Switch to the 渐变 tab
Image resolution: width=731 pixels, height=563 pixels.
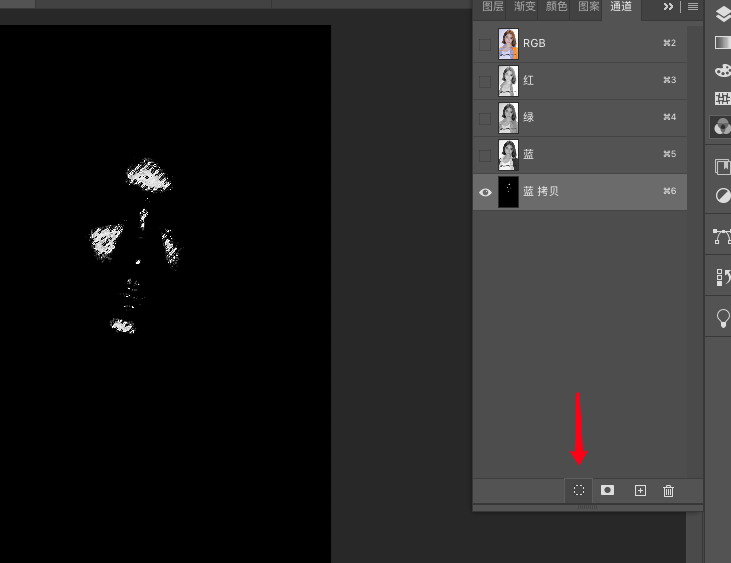click(x=524, y=7)
